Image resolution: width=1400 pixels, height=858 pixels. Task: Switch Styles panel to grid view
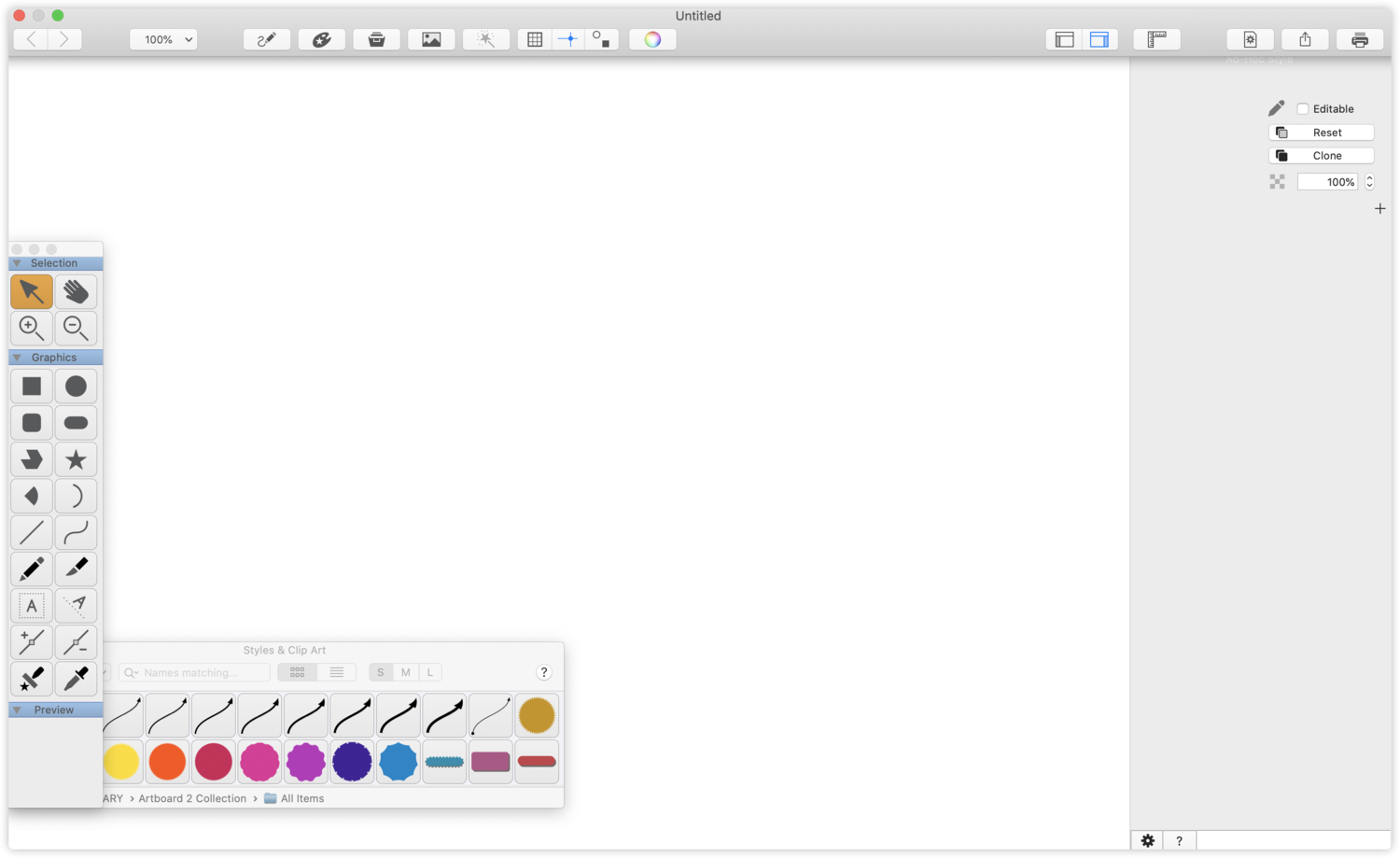click(298, 672)
